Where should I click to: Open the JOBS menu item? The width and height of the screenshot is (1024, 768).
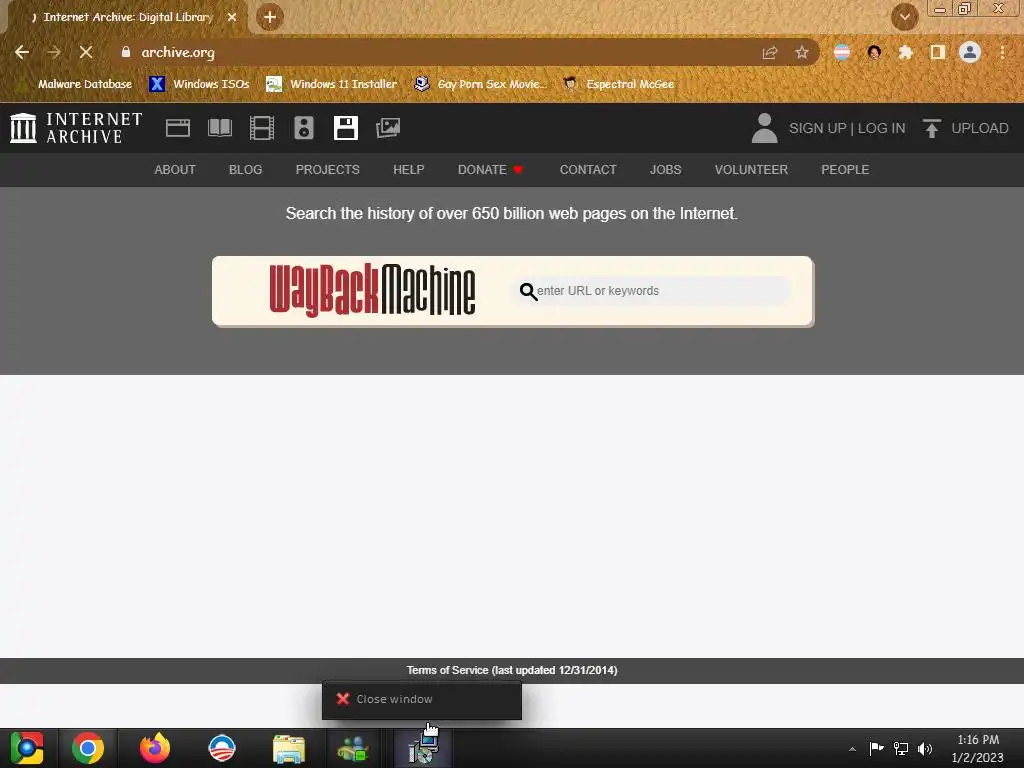click(x=665, y=170)
